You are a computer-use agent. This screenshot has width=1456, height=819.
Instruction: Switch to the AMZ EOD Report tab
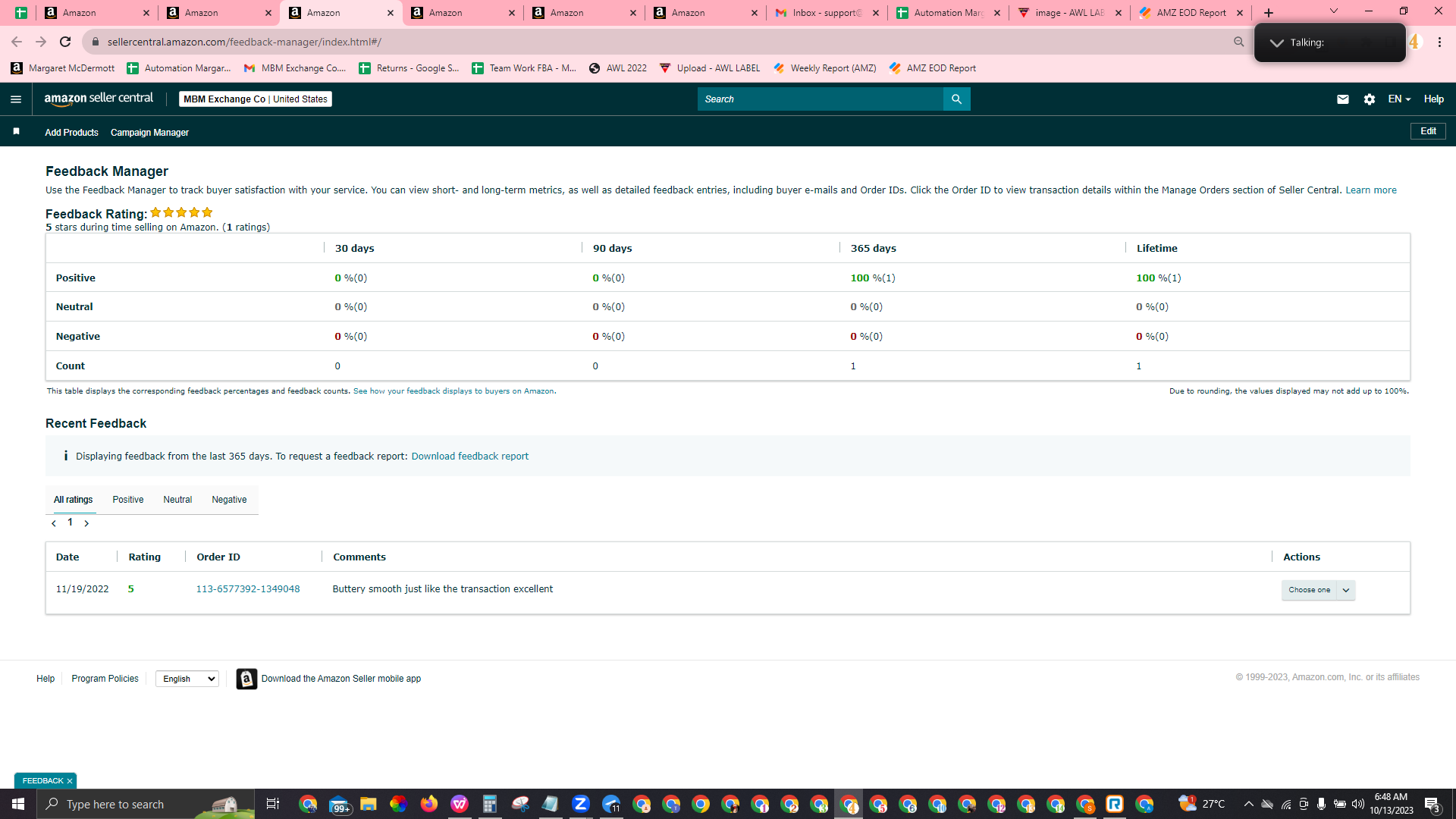(x=1191, y=13)
